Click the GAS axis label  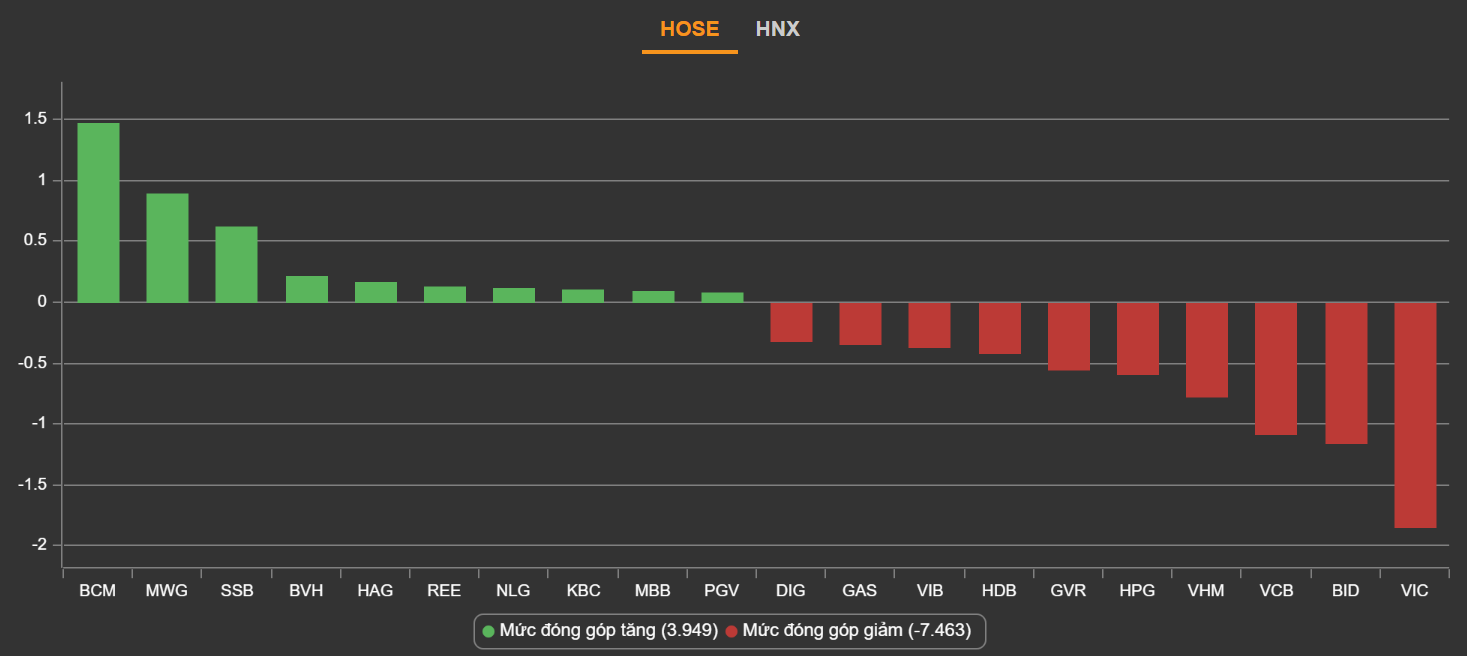click(860, 591)
